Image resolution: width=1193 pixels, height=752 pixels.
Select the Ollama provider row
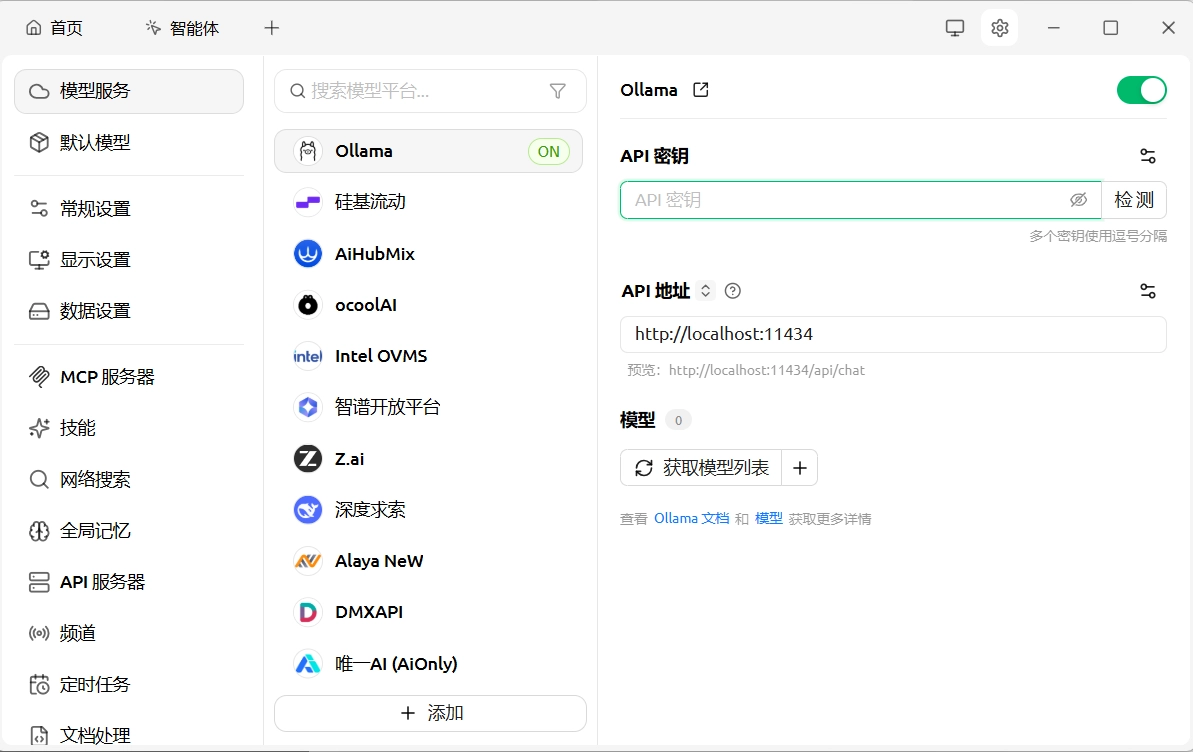pyautogui.click(x=428, y=151)
